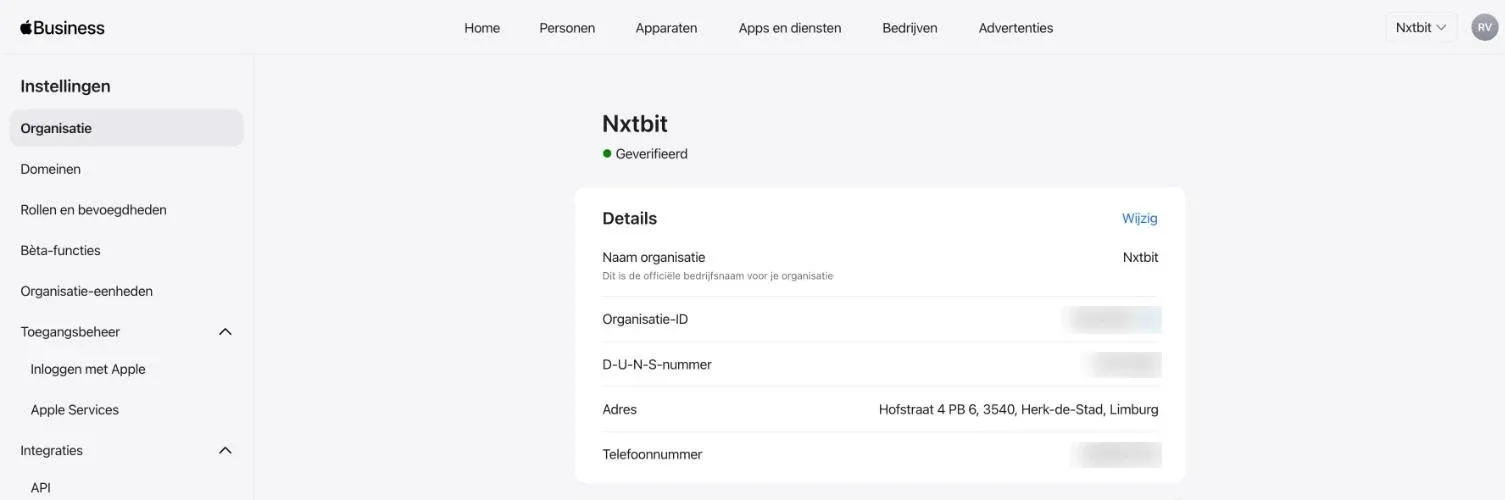1505x500 pixels.
Task: Click the Nxtbit page heading
Action: [x=635, y=124]
